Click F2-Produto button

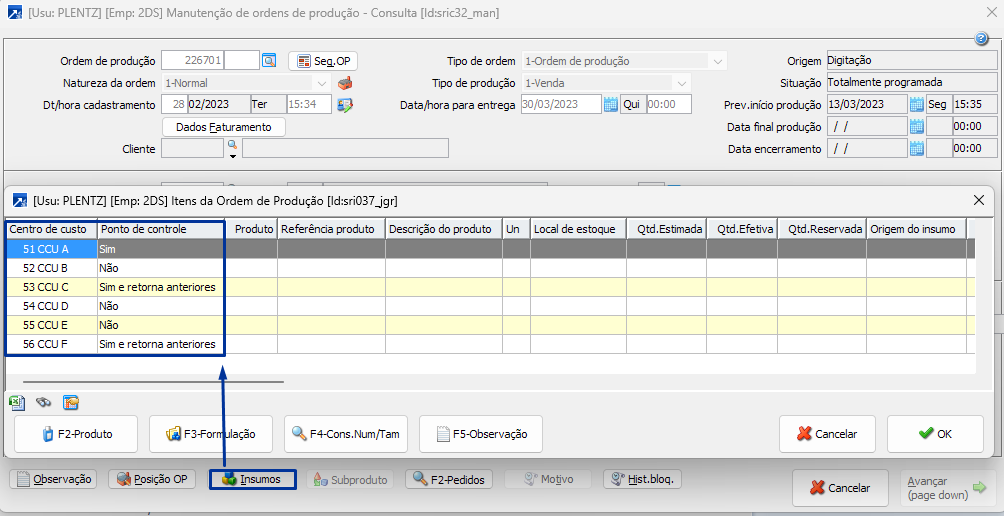tap(76, 434)
